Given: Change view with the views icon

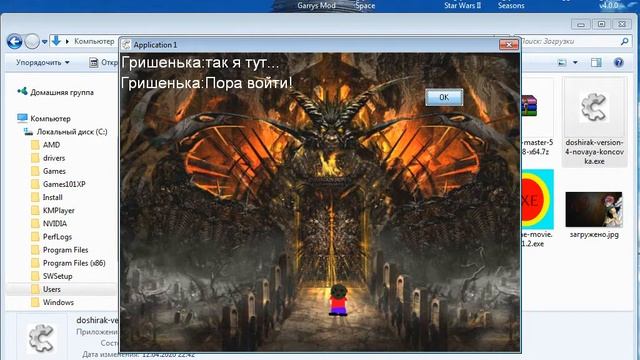Looking at the screenshot, I should click(x=562, y=62).
